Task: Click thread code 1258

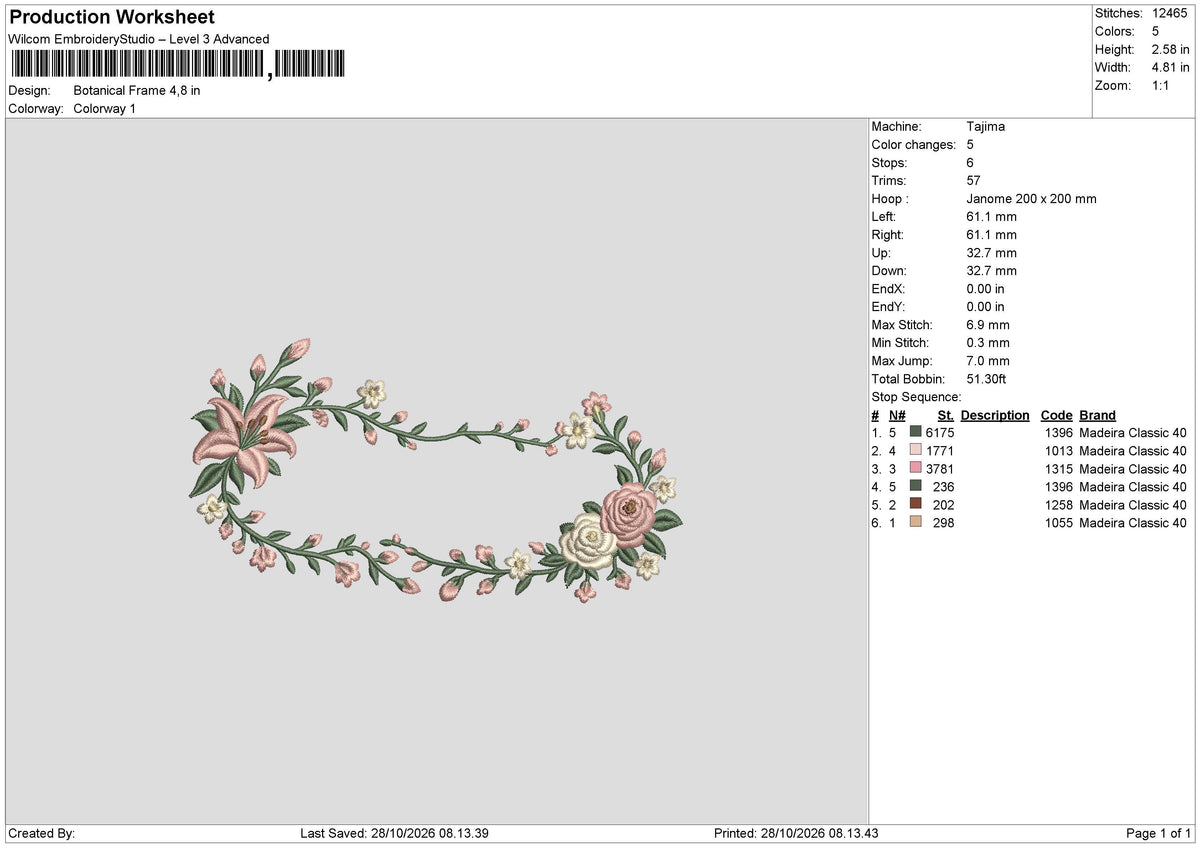Action: pyautogui.click(x=1059, y=505)
